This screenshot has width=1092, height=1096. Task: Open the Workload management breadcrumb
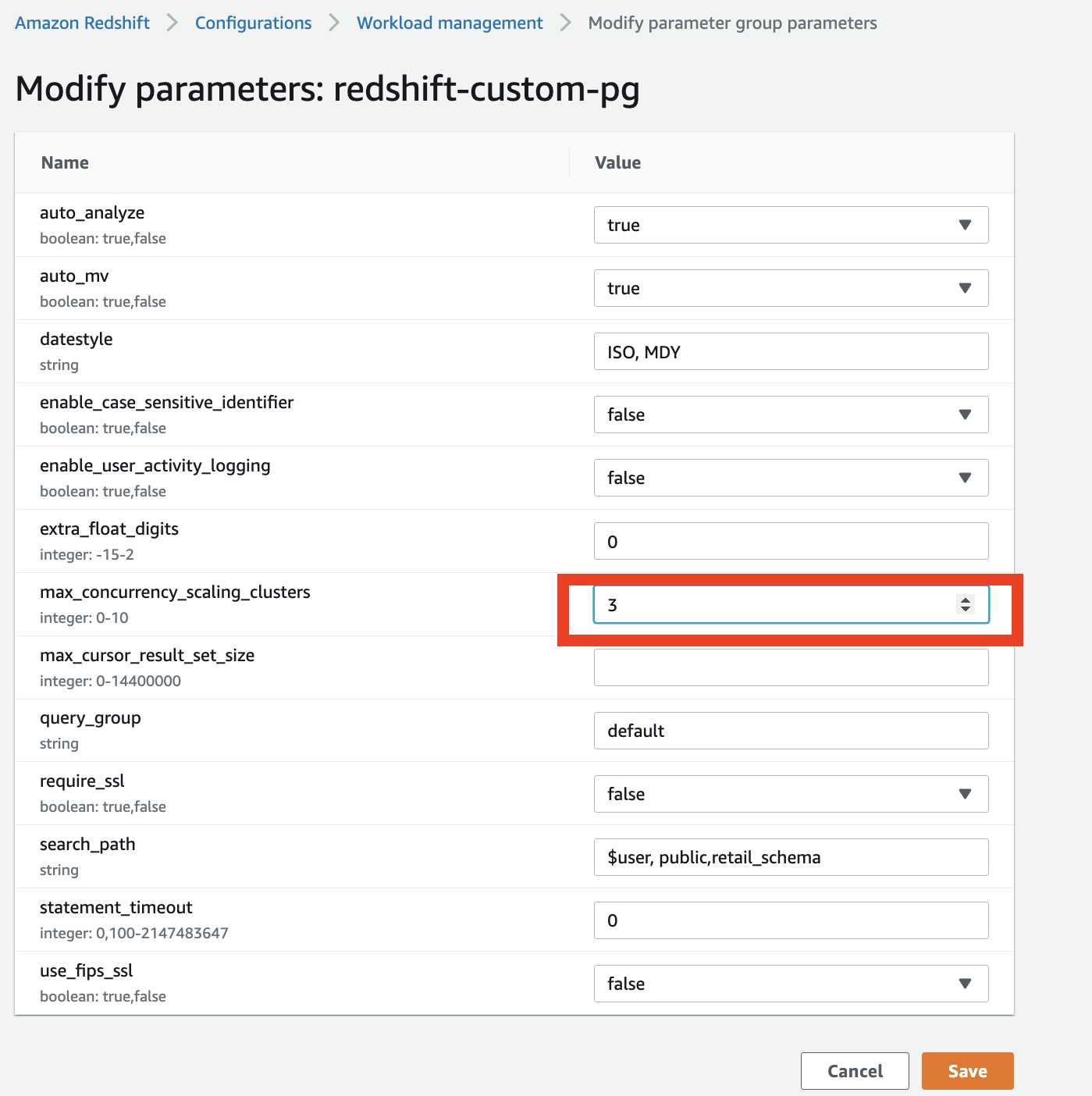point(449,23)
